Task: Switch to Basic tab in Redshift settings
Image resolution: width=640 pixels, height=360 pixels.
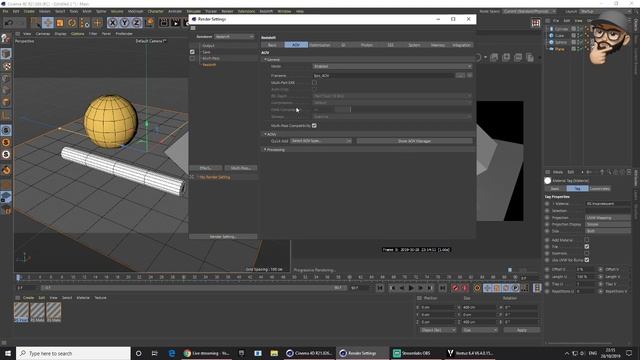Action: click(272, 45)
